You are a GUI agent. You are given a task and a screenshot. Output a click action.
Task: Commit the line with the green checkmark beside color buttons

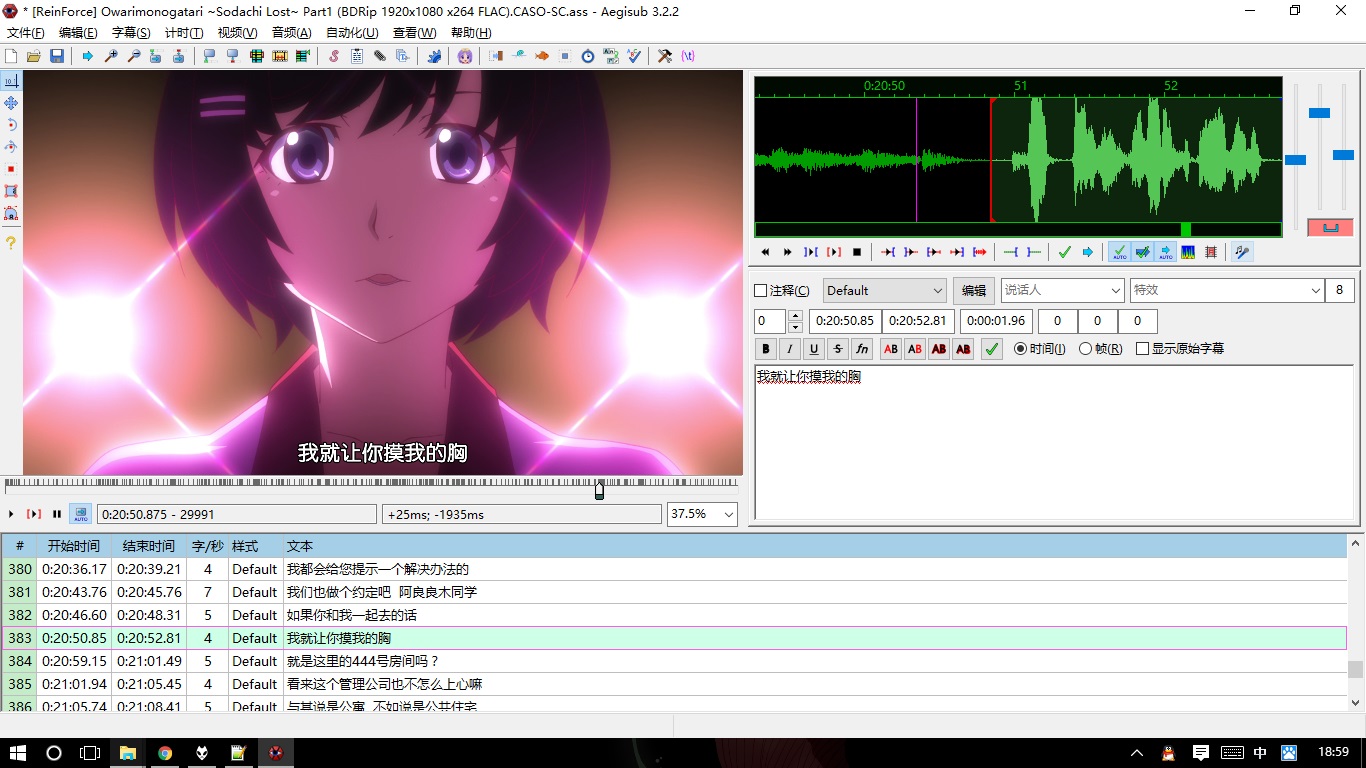[991, 349]
